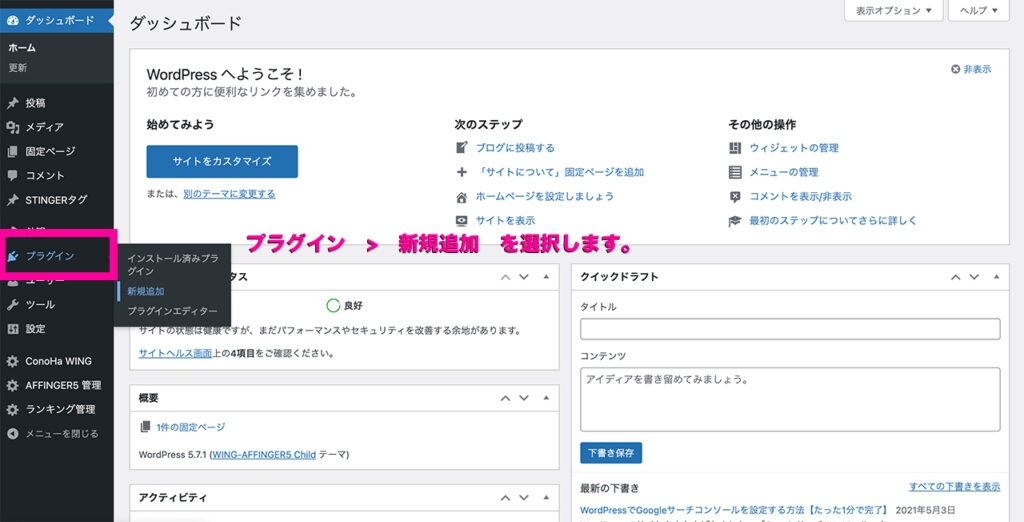Collapse the site health panel triangle toggle

pyautogui.click(x=547, y=277)
